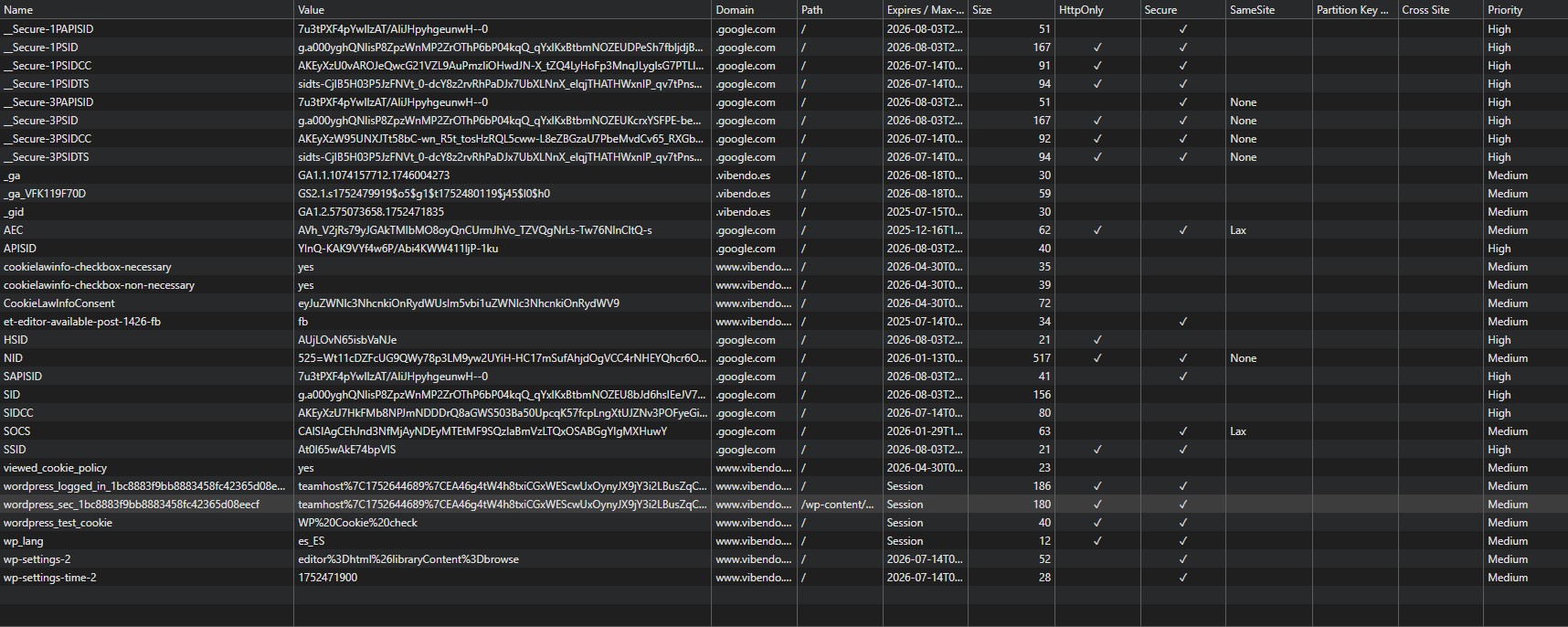Click the _ga_VFK119F70D cookie name
The image size is (1568, 627).
coord(45,194)
